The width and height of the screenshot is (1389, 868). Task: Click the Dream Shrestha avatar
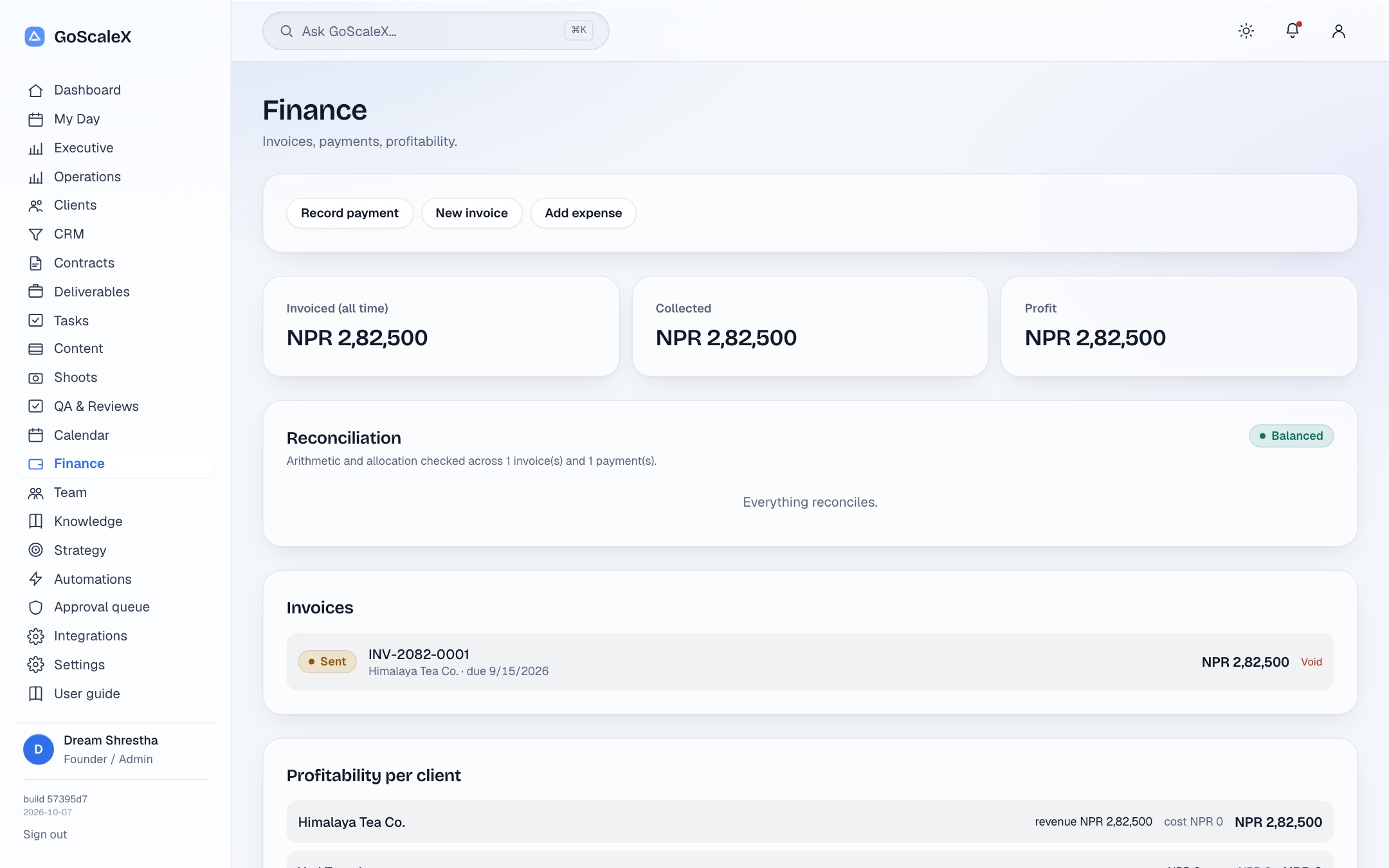coord(39,750)
